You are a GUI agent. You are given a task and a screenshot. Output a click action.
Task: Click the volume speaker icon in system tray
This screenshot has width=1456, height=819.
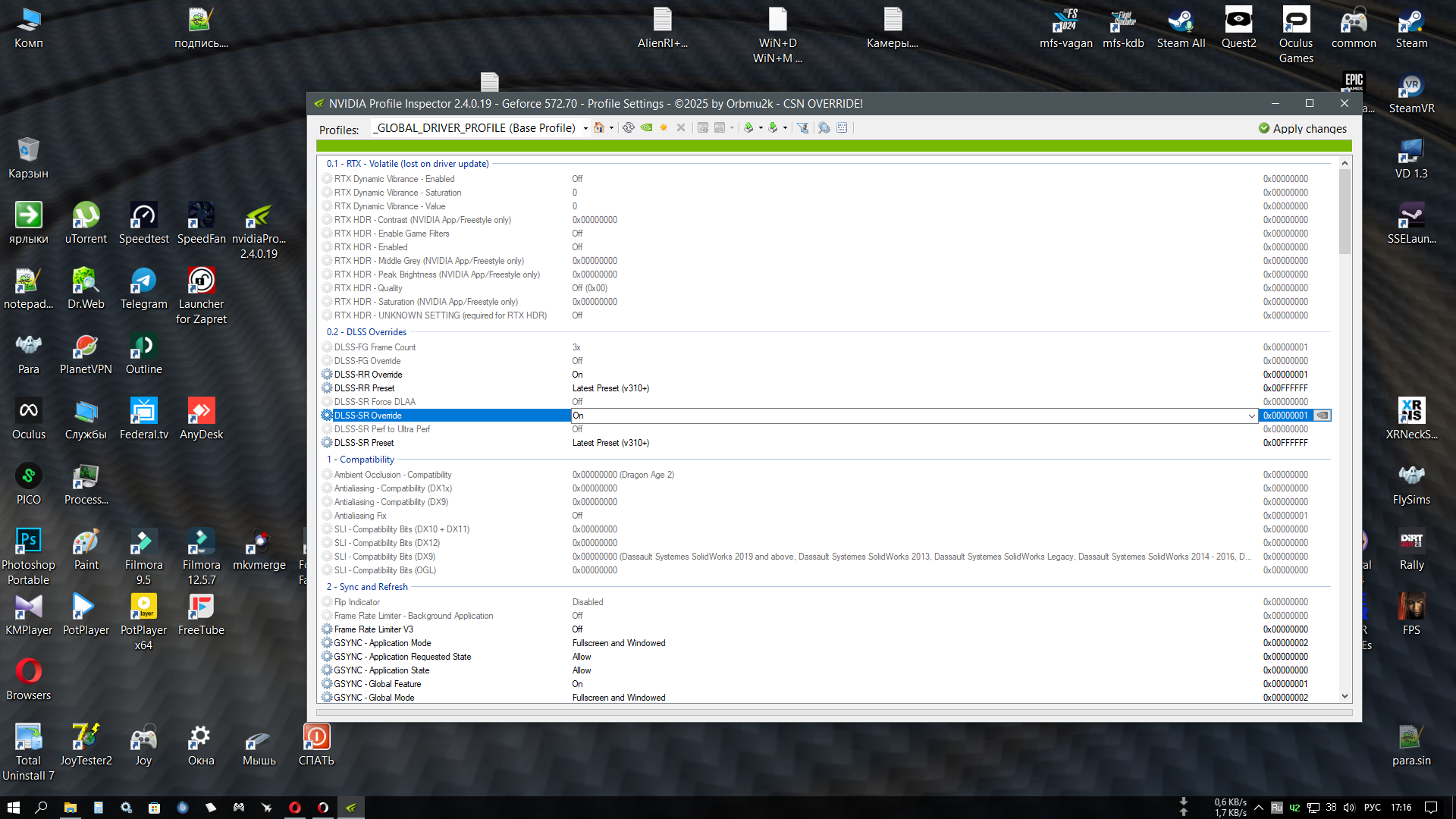(x=1349, y=808)
